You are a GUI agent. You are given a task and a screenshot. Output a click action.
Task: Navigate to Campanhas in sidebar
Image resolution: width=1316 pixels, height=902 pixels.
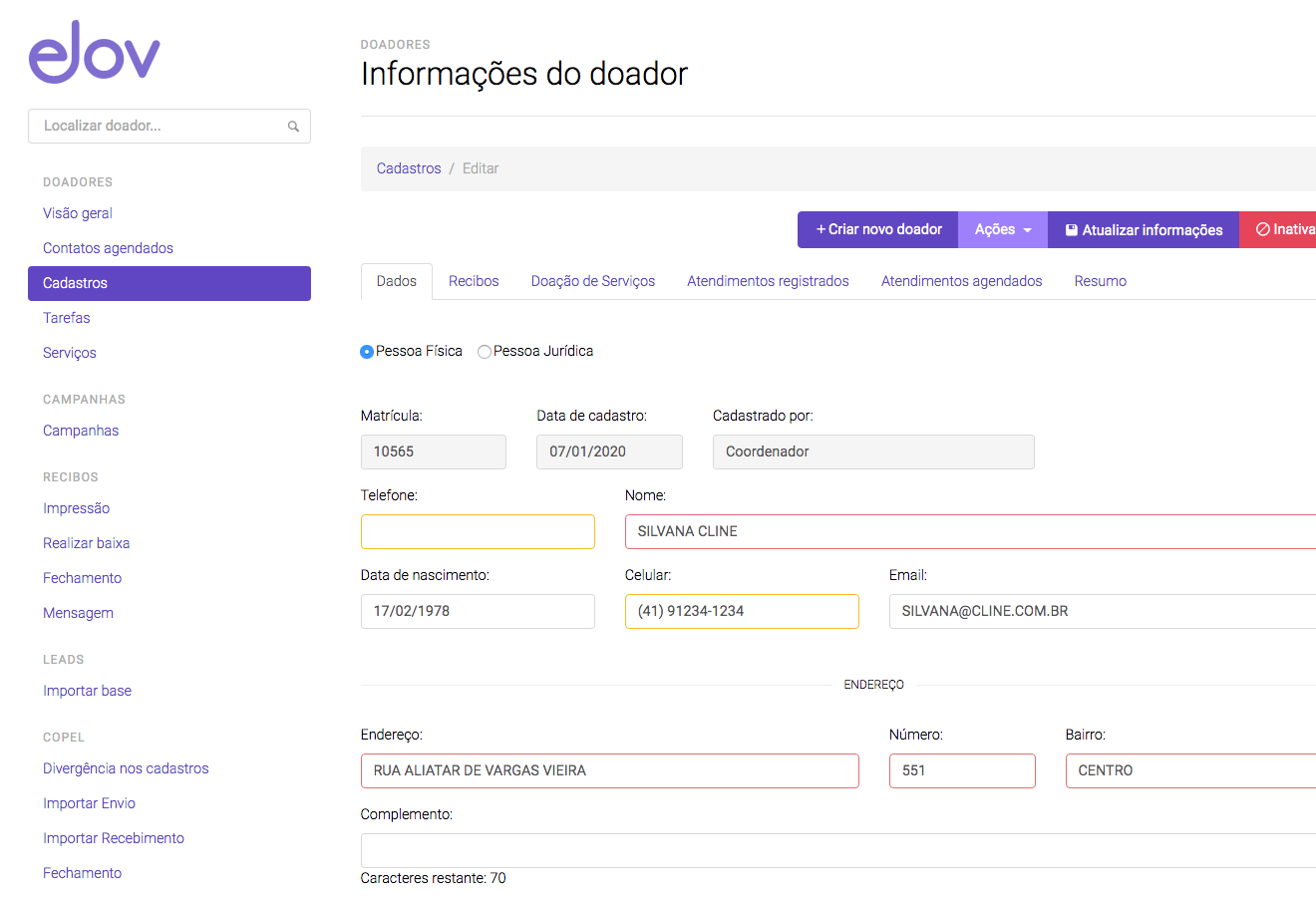click(x=81, y=431)
